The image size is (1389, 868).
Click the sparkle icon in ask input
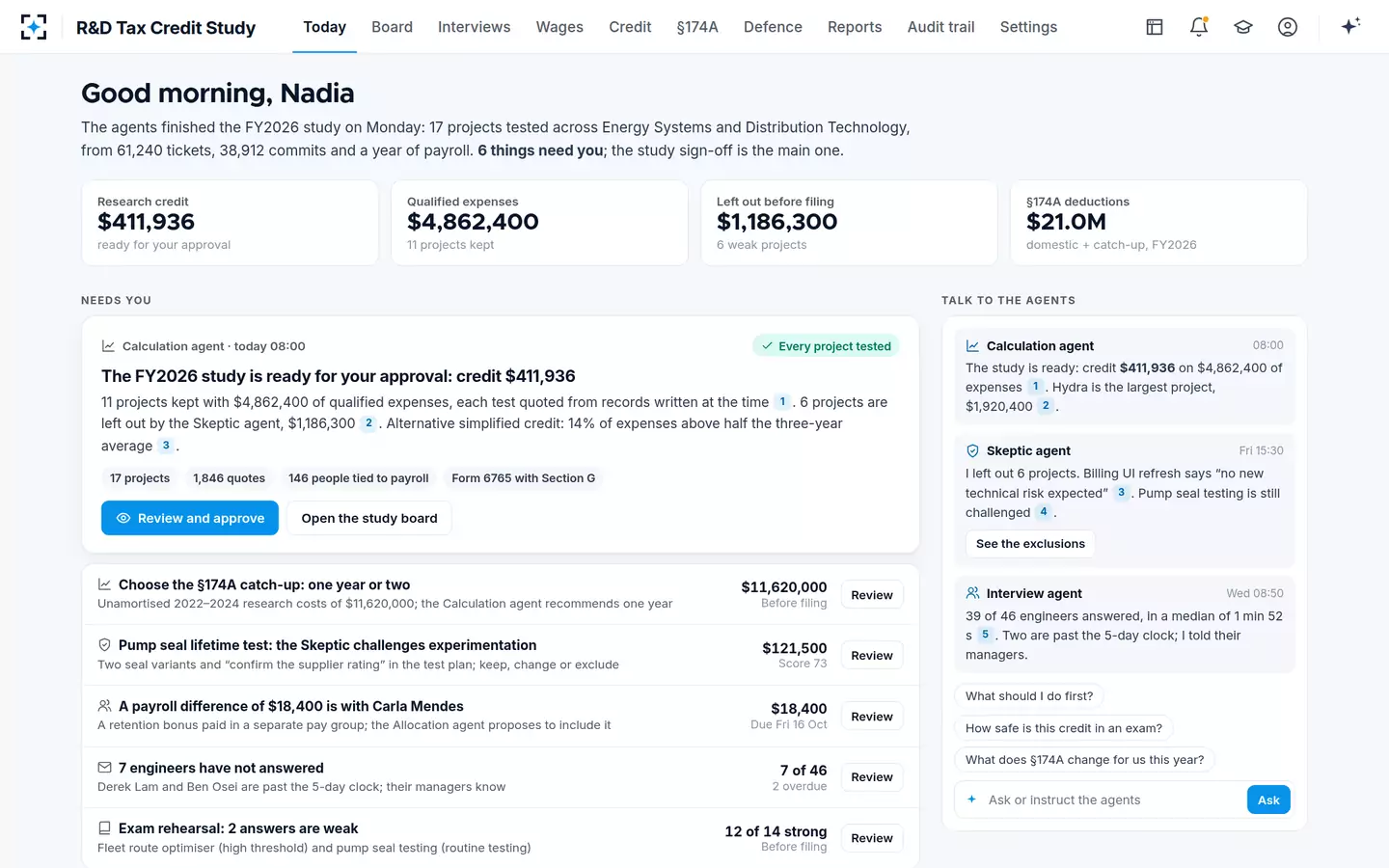coord(971,800)
